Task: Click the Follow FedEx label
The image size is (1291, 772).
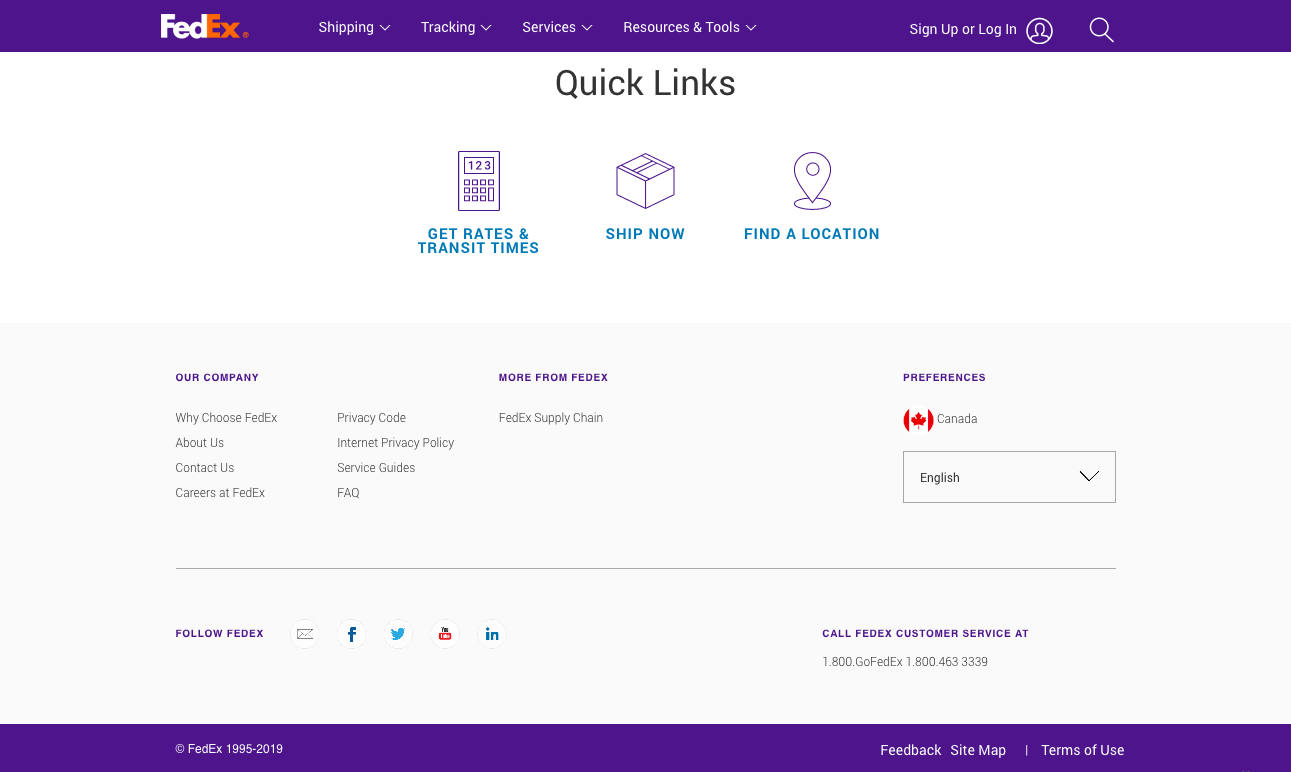Action: (x=219, y=634)
